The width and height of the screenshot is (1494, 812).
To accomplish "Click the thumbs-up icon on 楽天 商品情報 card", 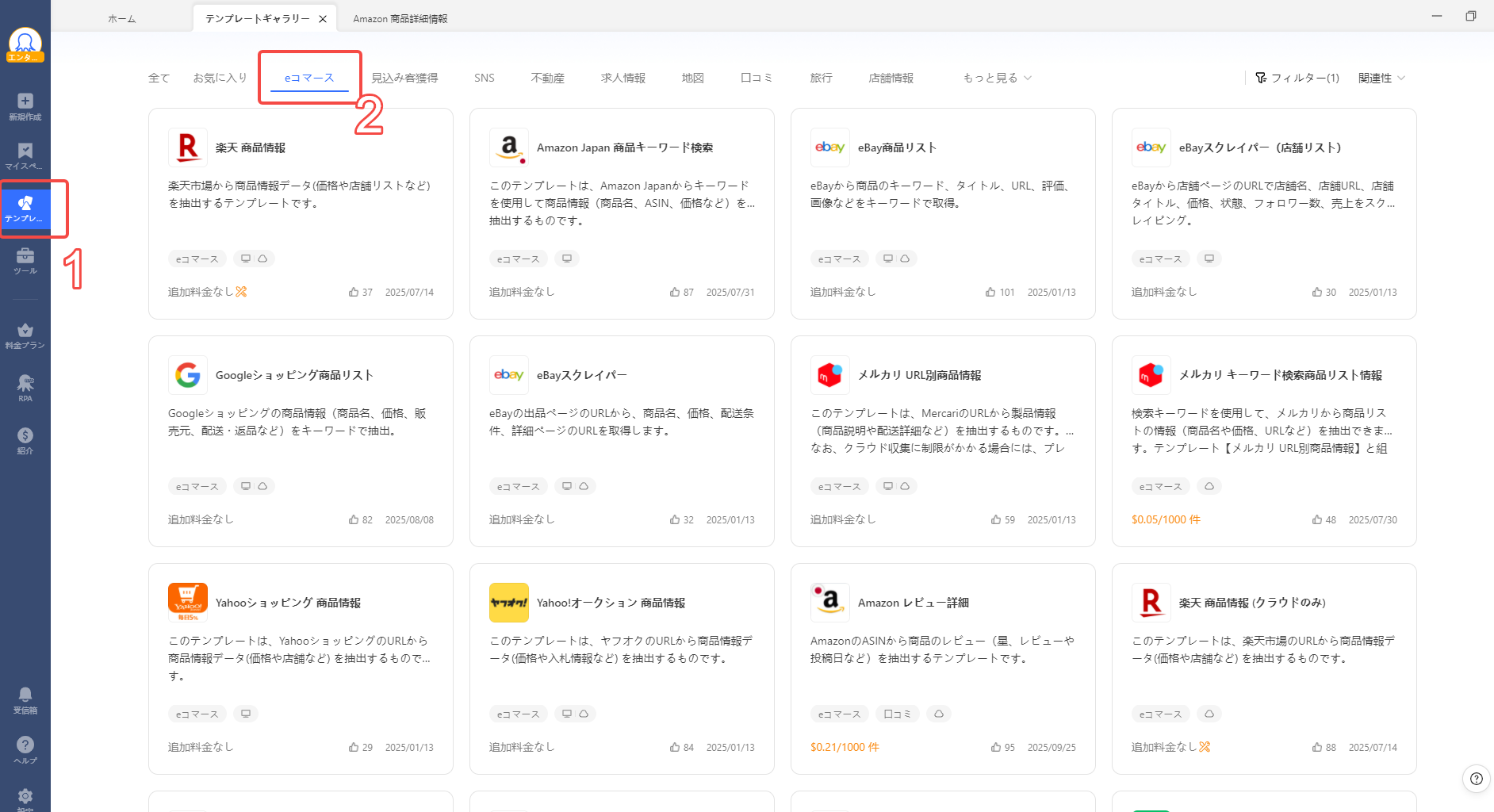I will (354, 292).
